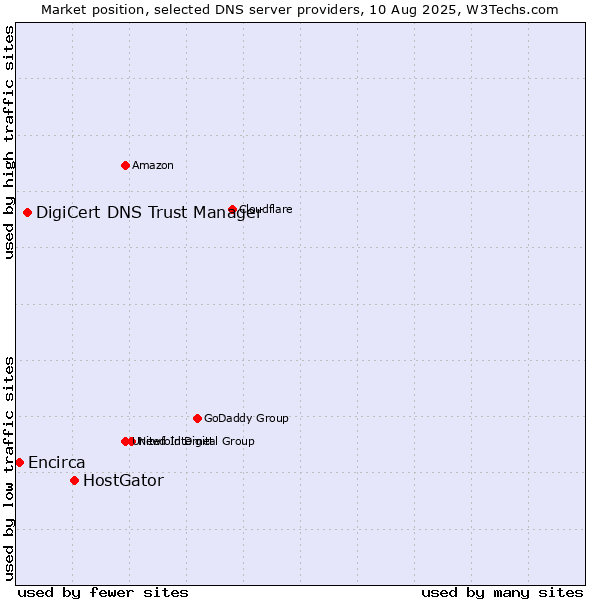Click the 'used by low traffic sites' axis label
Viewport: 600px width, 600px height.
coord(8,469)
